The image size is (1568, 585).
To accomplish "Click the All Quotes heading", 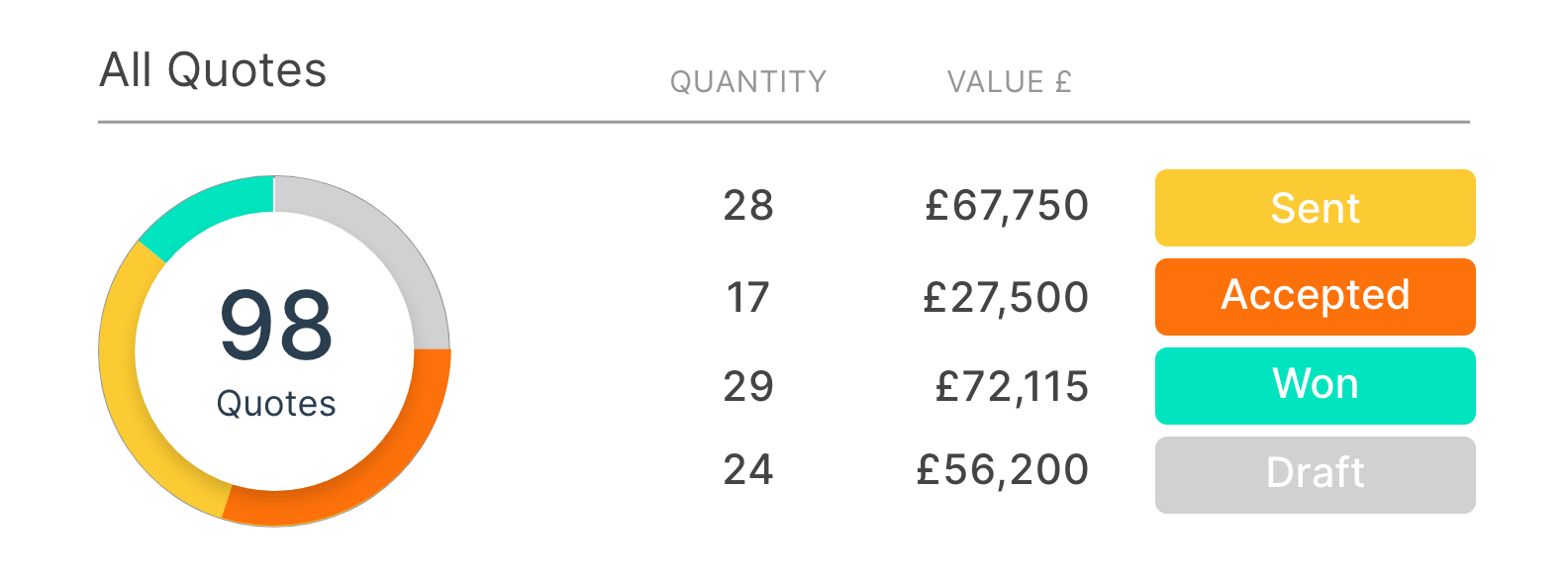I will pos(213,70).
